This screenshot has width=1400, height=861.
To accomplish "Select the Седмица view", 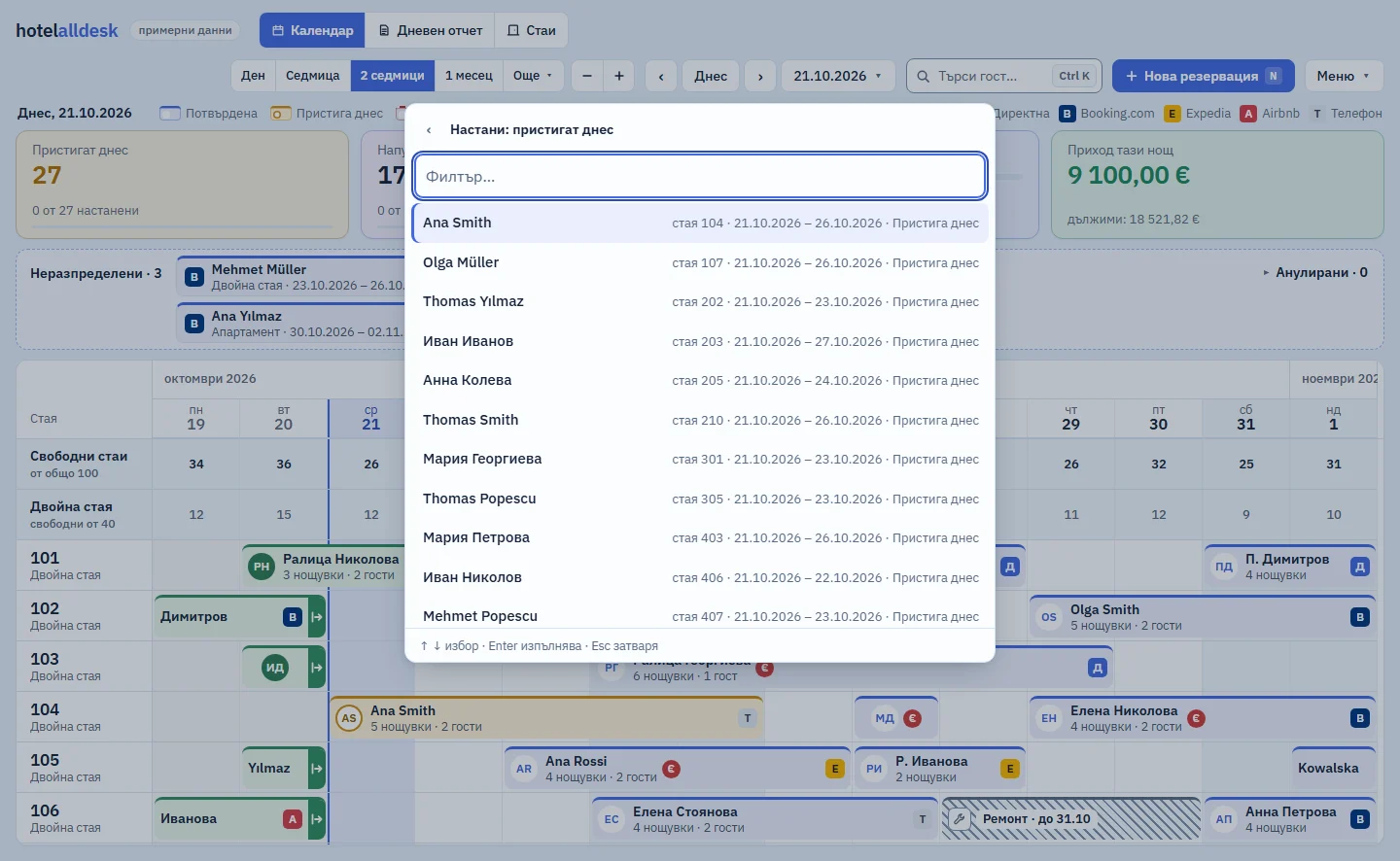I will point(313,76).
